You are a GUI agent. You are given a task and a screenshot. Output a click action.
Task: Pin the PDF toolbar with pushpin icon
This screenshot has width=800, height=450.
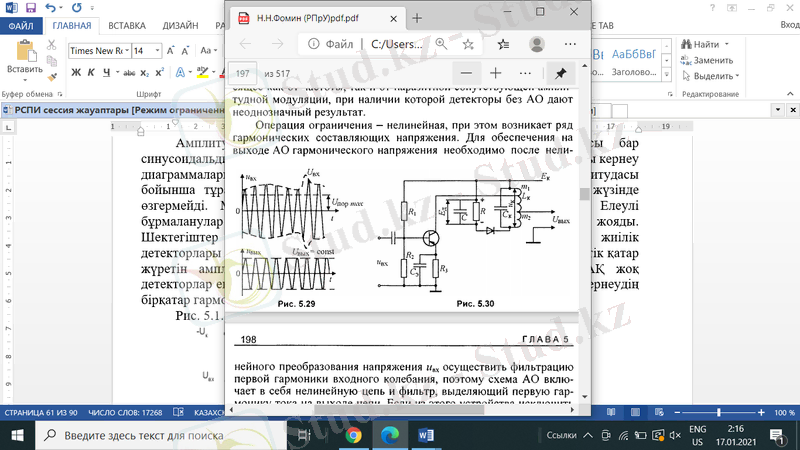click(561, 74)
